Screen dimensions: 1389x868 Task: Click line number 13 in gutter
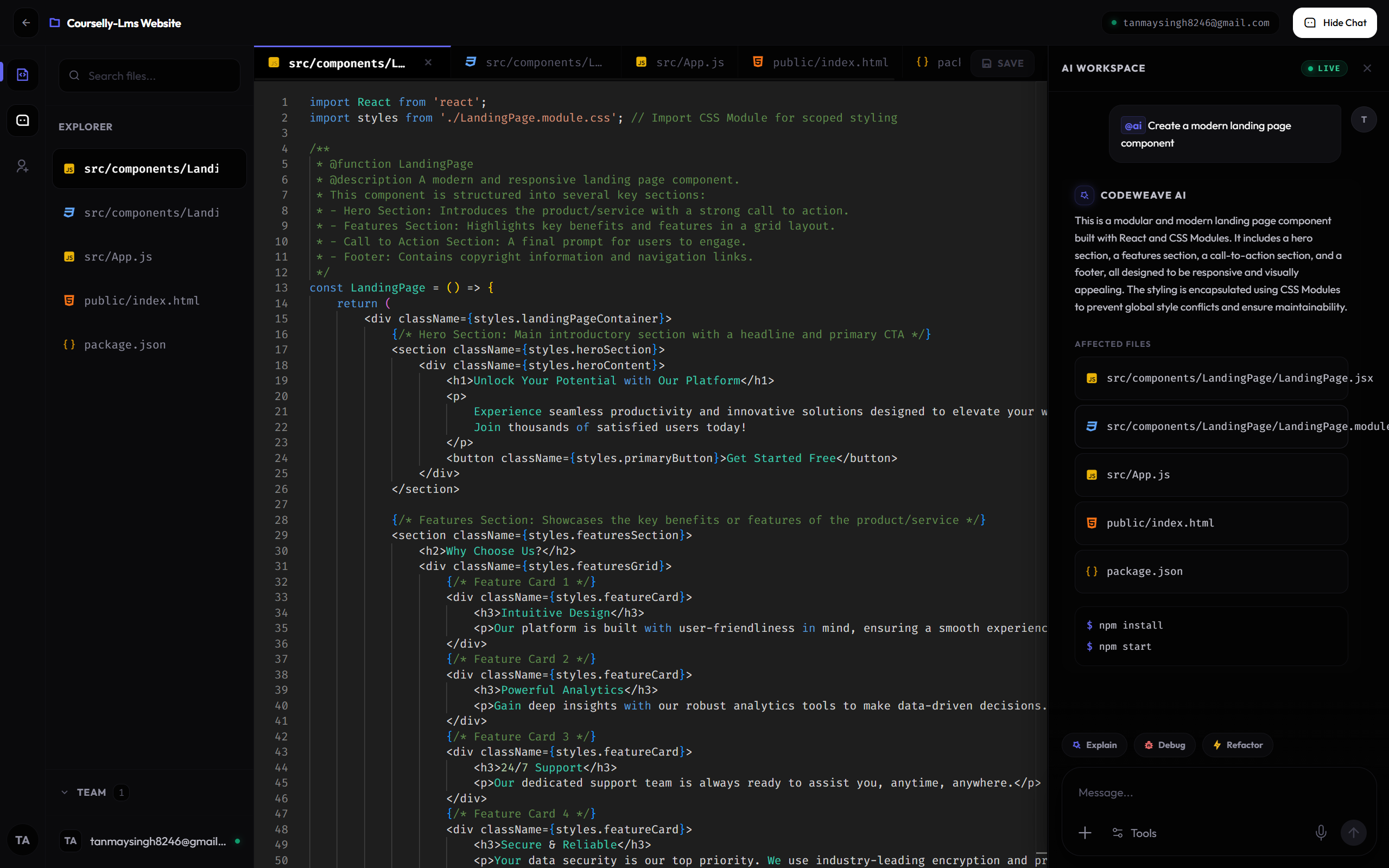tap(281, 288)
